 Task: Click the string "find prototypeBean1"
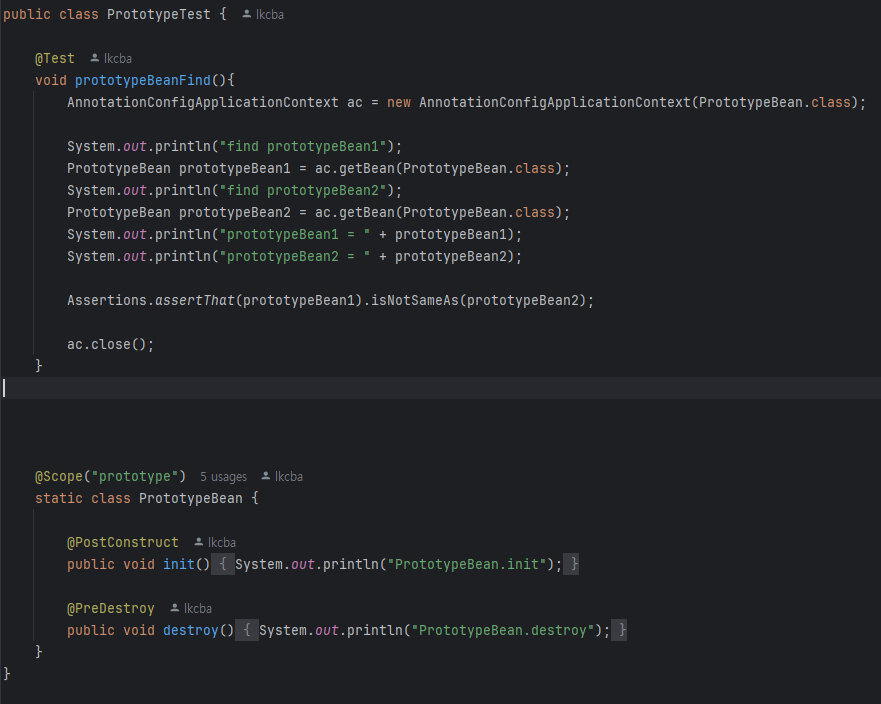(303, 147)
